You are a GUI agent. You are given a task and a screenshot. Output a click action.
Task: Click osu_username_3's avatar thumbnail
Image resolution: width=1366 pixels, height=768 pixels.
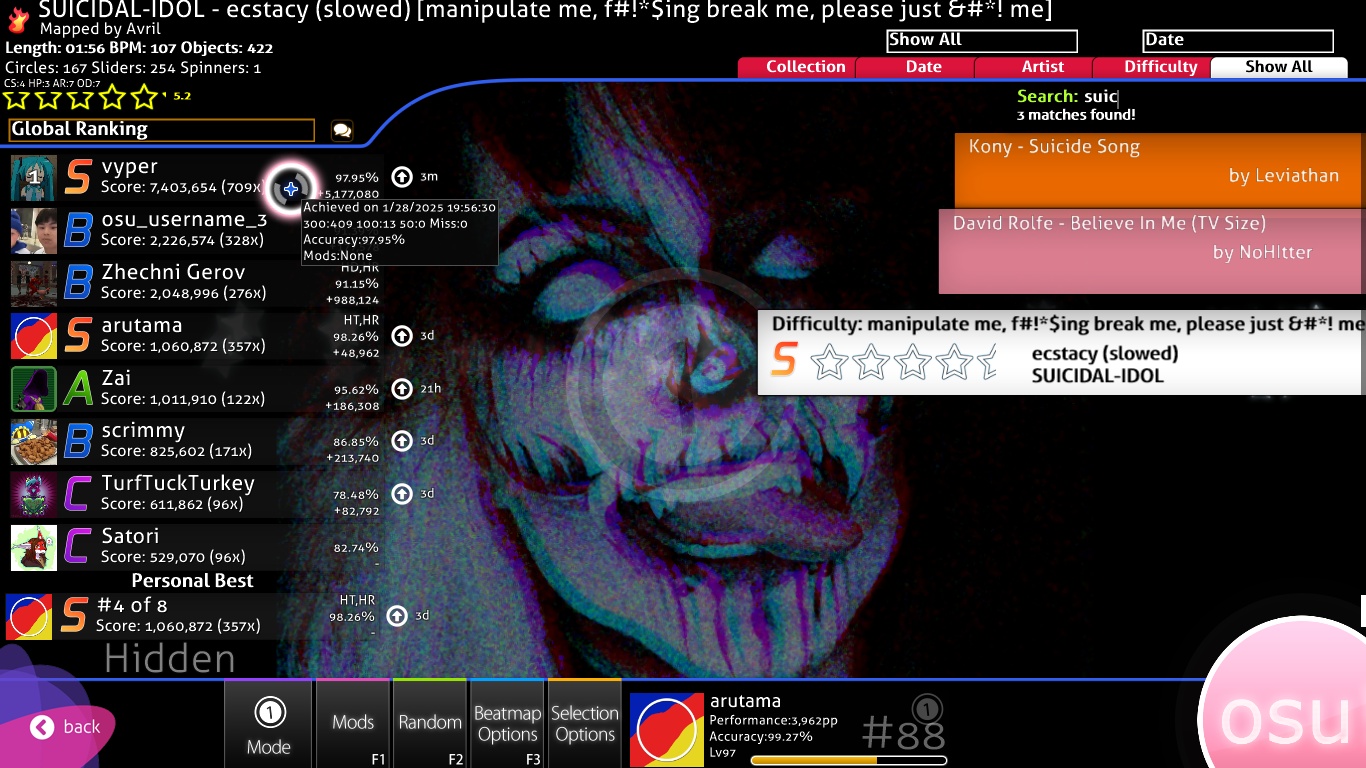(34, 231)
